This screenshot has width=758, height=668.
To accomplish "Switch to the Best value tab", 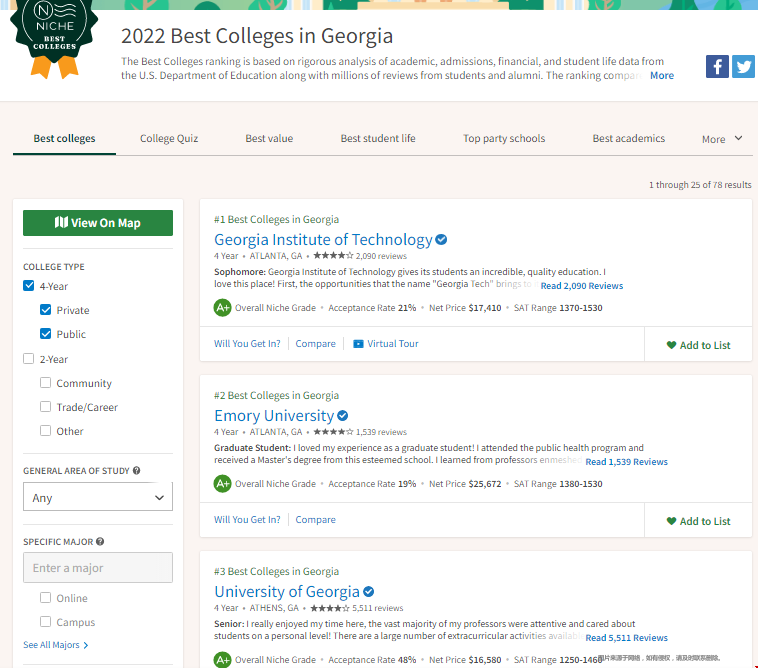I will pos(269,139).
